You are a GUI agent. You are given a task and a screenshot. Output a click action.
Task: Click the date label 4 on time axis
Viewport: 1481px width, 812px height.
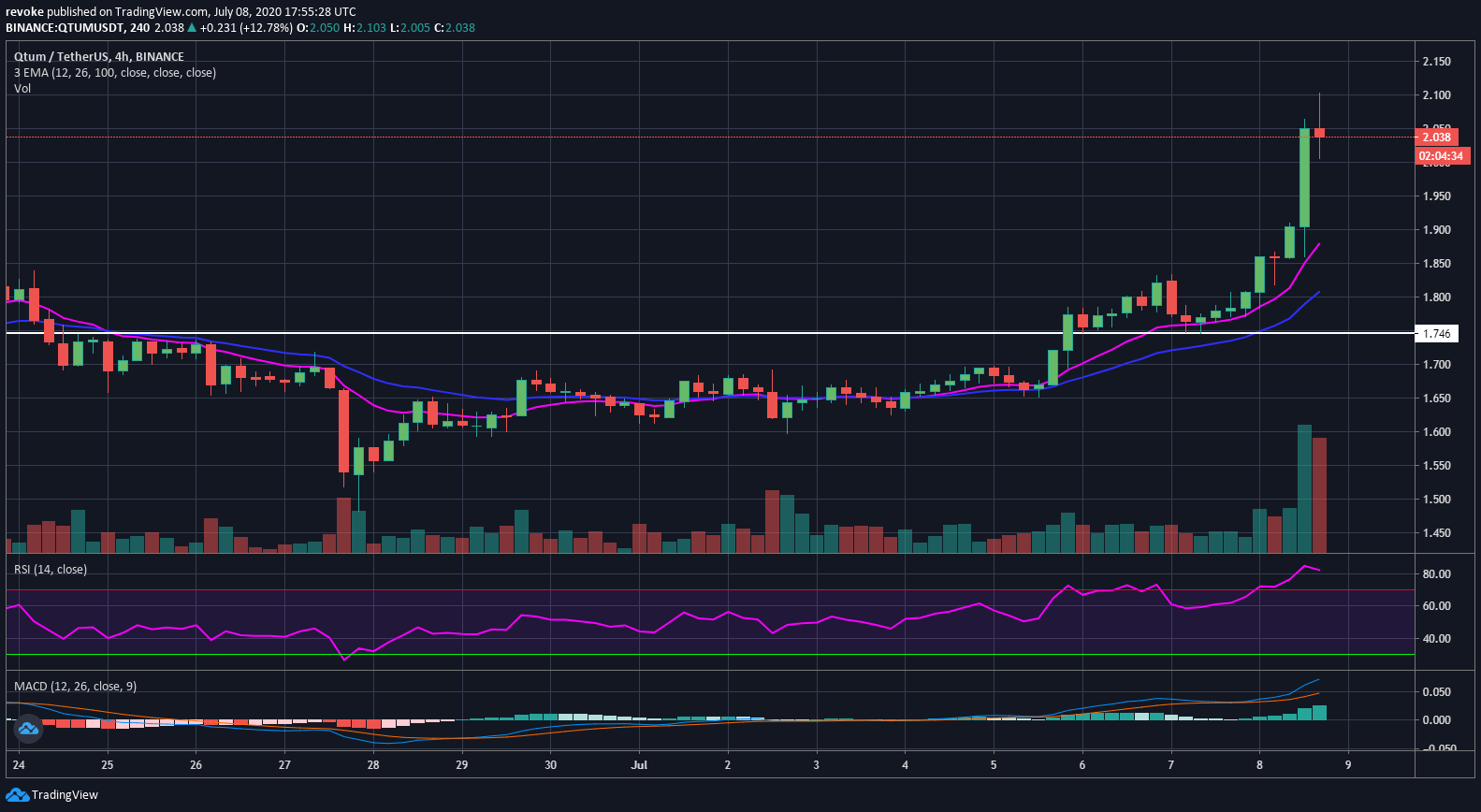coord(905,765)
